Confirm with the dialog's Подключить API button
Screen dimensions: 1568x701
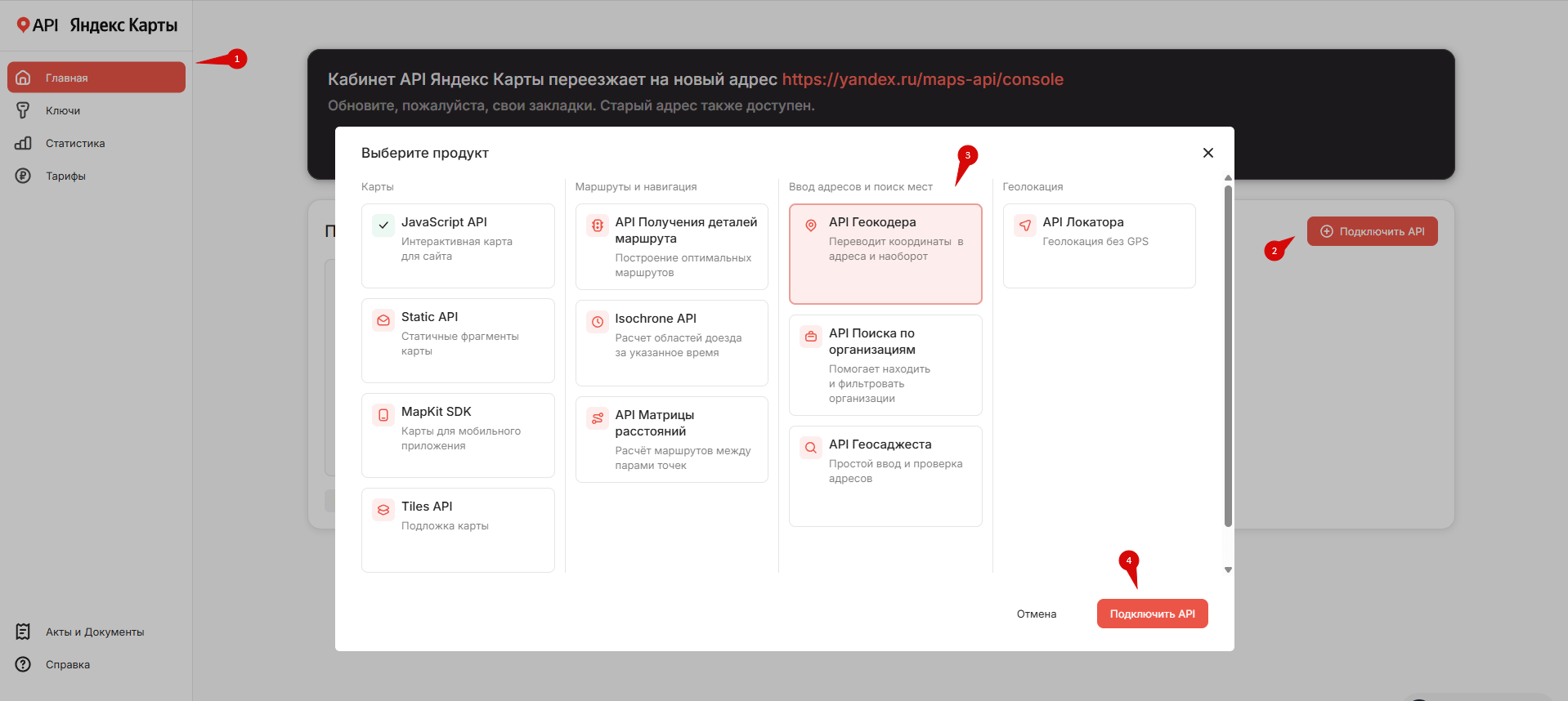point(1153,614)
